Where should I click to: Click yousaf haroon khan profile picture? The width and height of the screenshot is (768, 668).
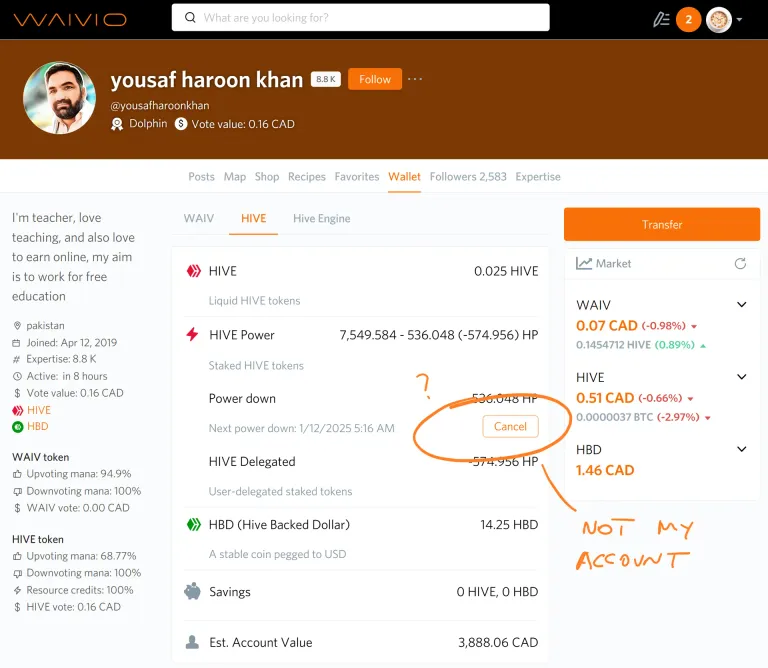(59, 97)
